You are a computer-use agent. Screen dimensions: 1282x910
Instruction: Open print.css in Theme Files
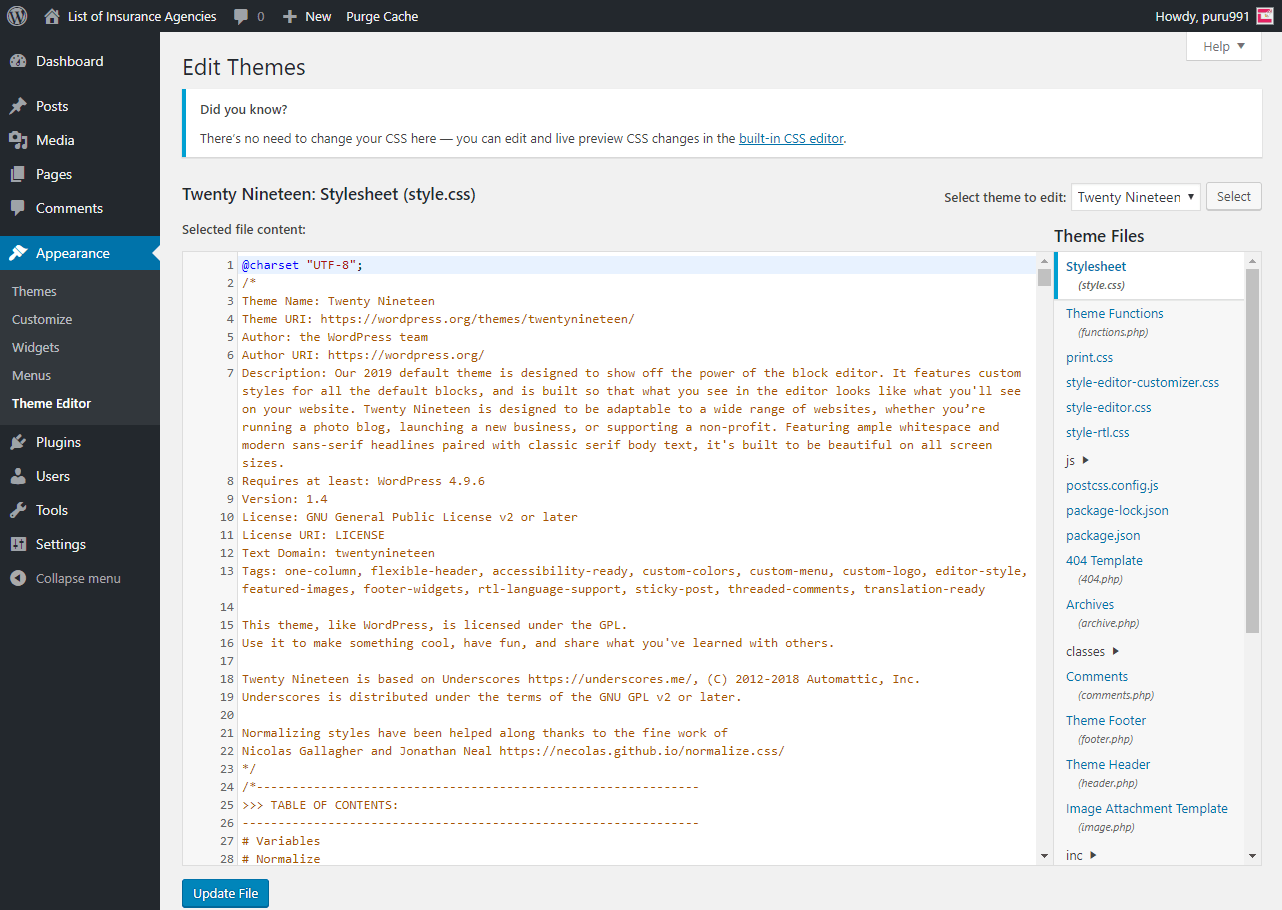1089,357
